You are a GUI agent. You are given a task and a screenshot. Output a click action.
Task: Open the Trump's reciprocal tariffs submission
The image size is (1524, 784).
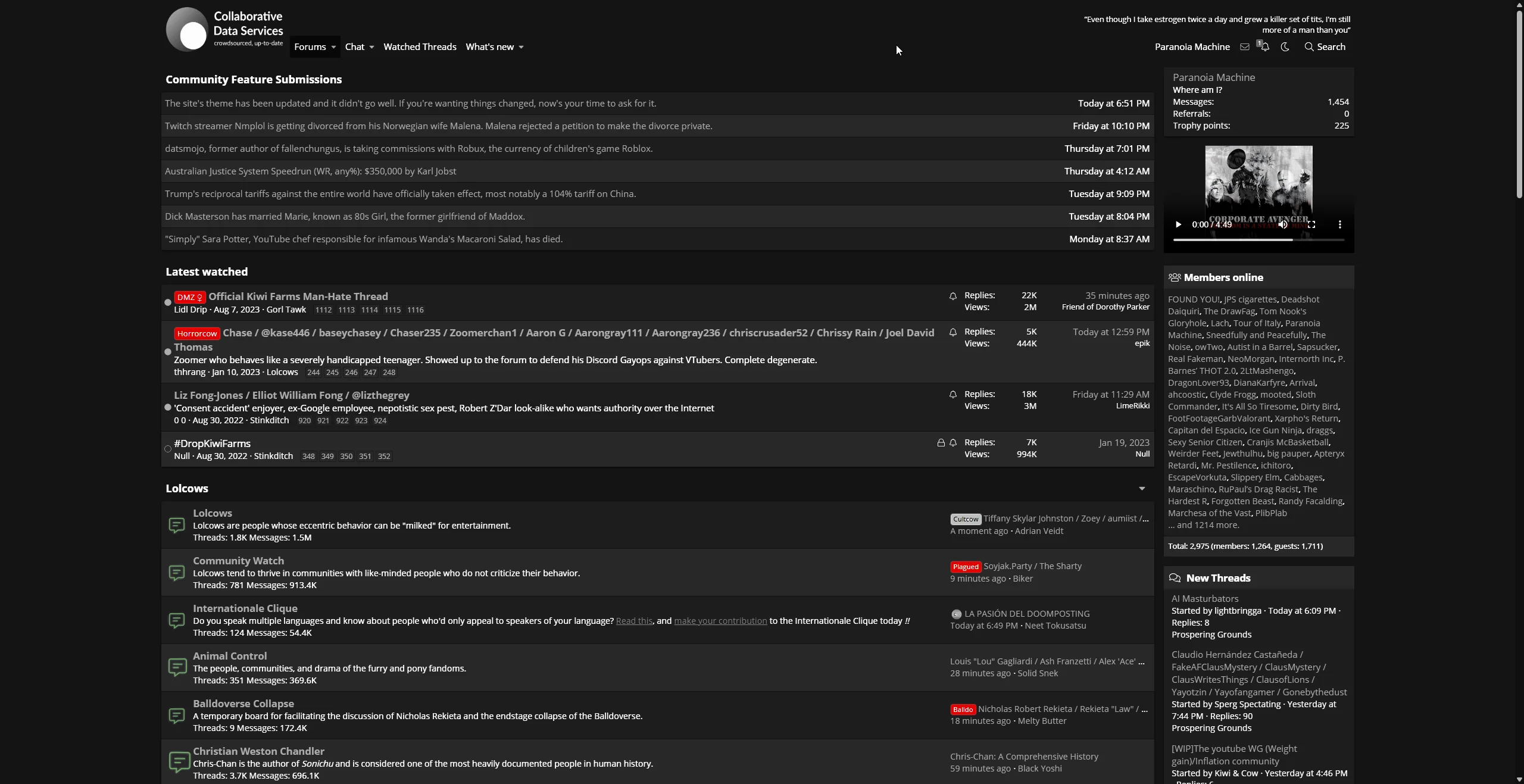click(x=400, y=194)
